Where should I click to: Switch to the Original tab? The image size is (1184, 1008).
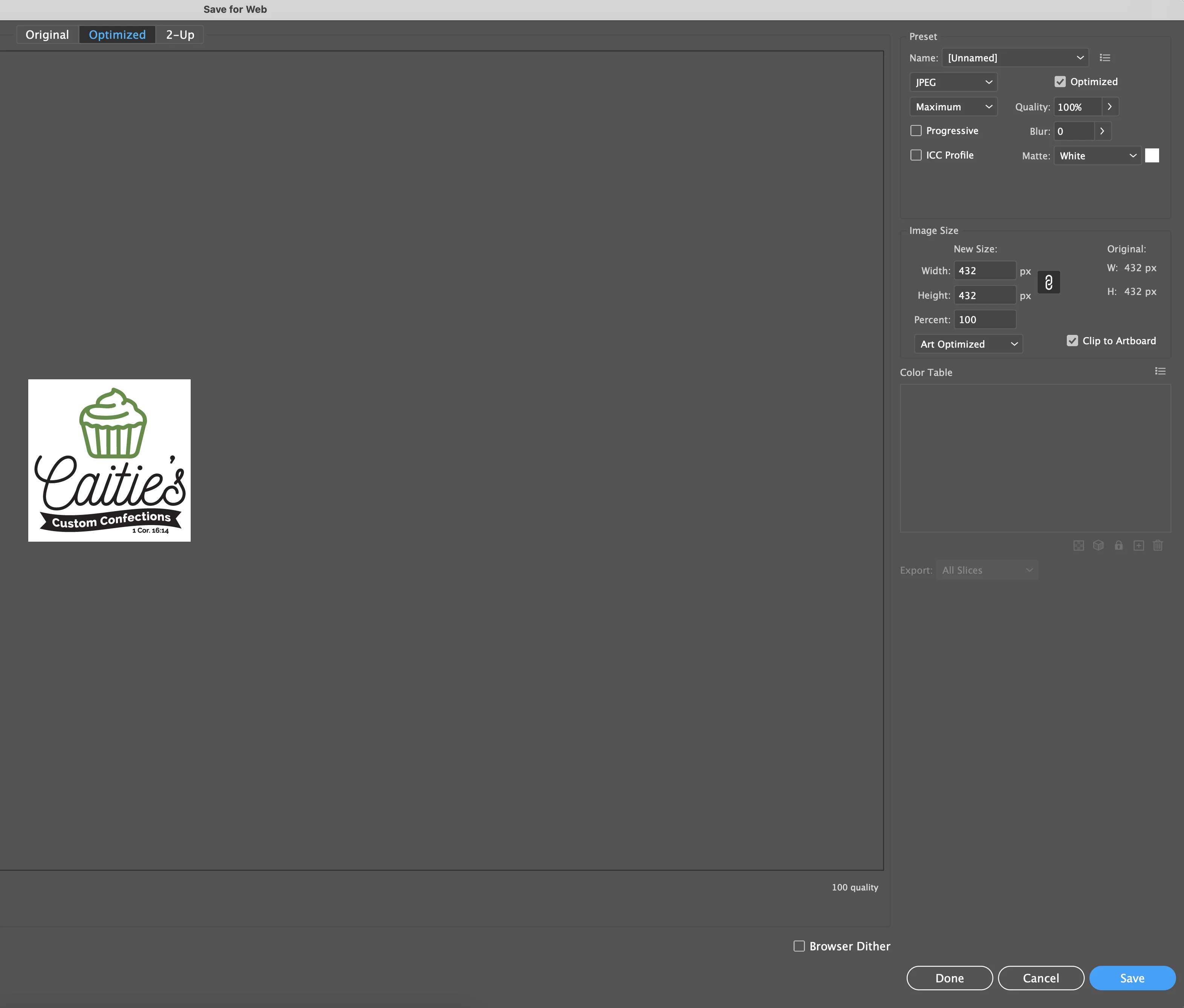pyautogui.click(x=47, y=35)
